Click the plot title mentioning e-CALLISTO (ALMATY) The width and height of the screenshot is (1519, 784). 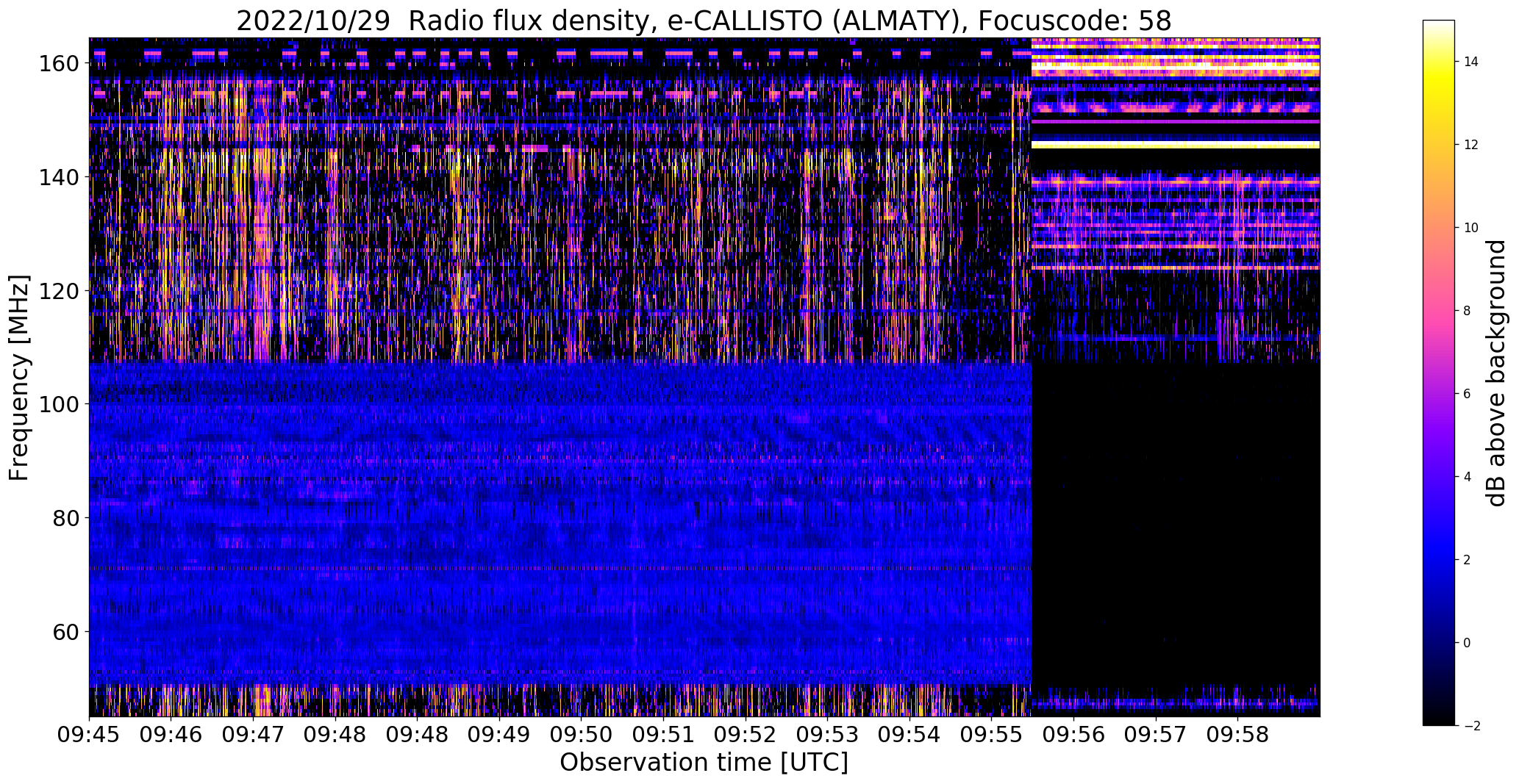704,21
